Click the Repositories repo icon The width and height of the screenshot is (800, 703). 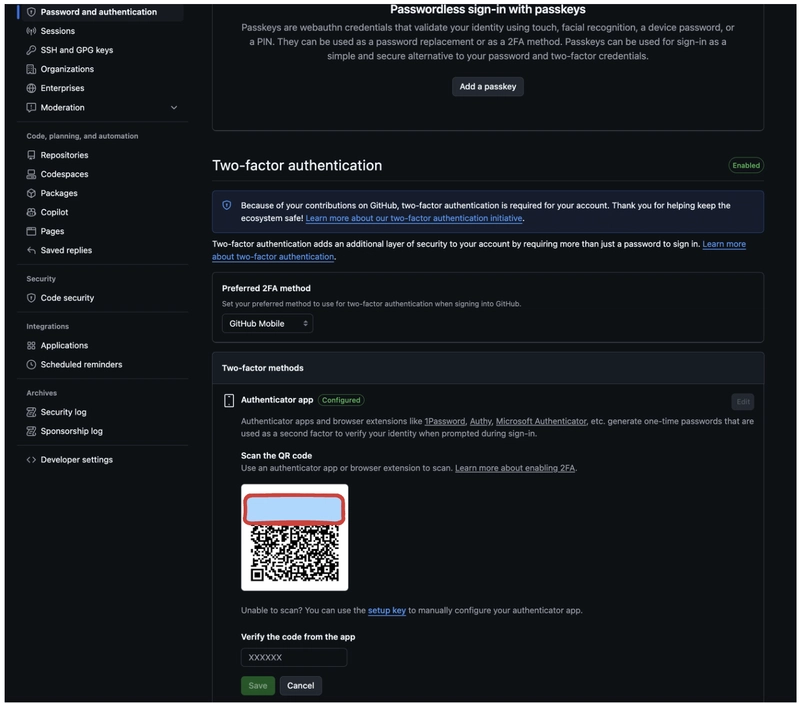[x=31, y=155]
